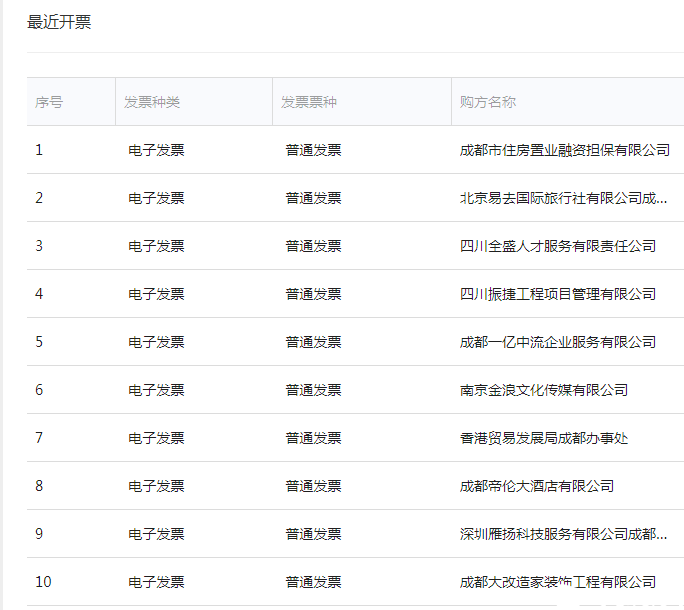Select buyer 北京易去国际旅行社有限公司成...
This screenshot has width=684, height=610.
tap(563, 198)
